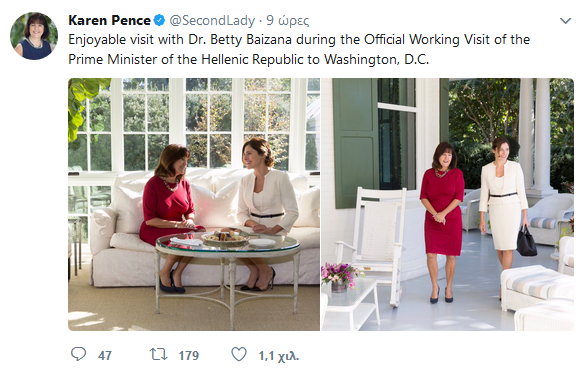Click the reply count 47
The height and width of the screenshot is (369, 583).
[104, 356]
